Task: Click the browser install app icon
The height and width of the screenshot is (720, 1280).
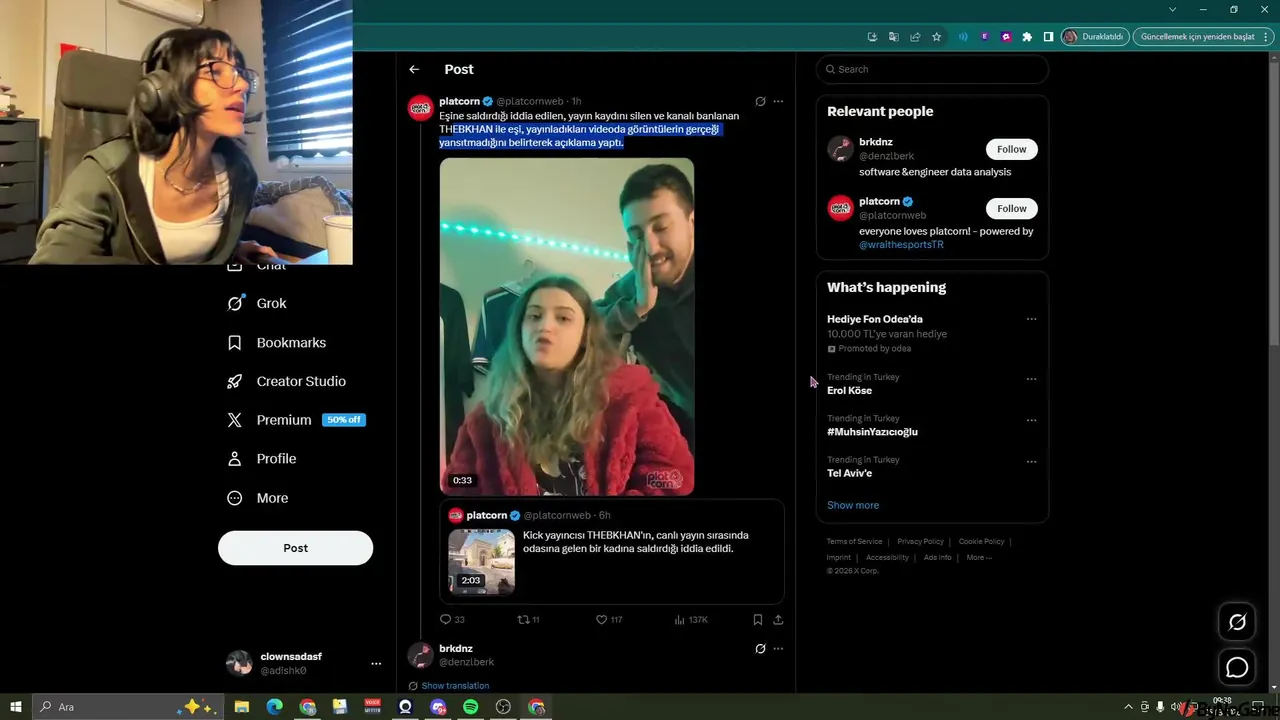Action: click(872, 37)
